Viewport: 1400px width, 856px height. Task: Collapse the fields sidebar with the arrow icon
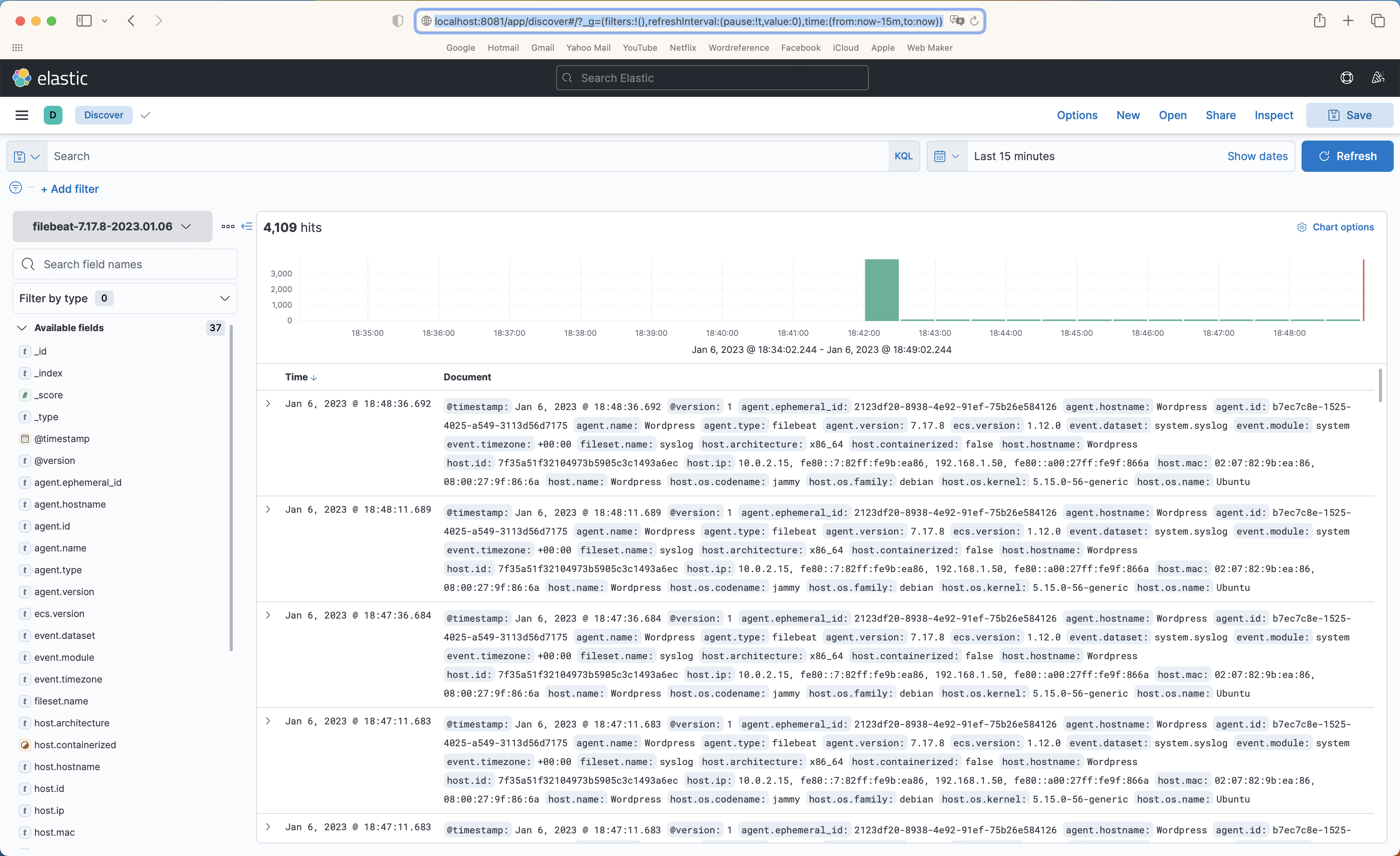[x=246, y=226]
